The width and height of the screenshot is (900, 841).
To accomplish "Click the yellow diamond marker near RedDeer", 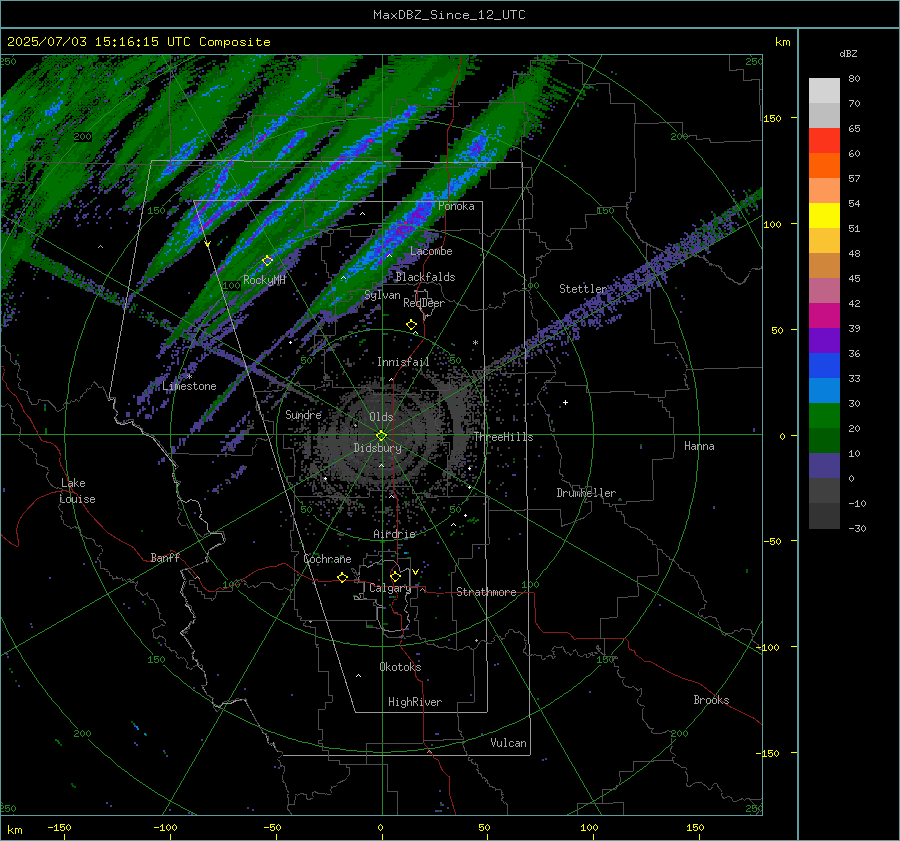I will [412, 325].
